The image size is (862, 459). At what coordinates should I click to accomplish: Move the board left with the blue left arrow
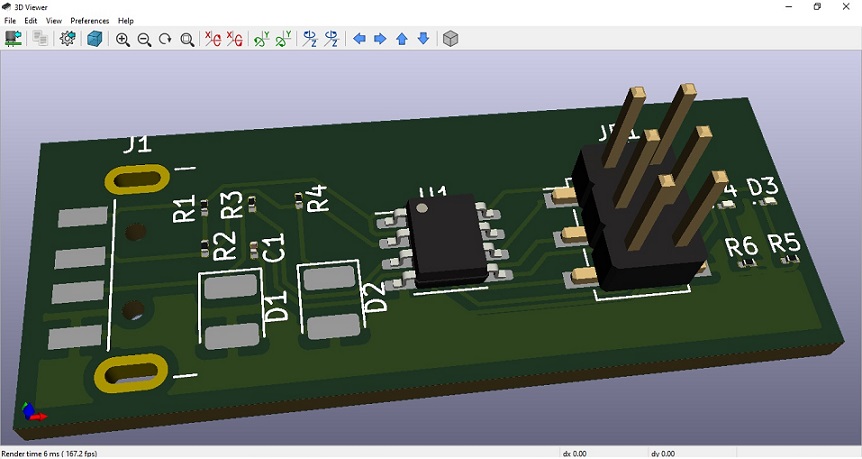click(x=359, y=38)
